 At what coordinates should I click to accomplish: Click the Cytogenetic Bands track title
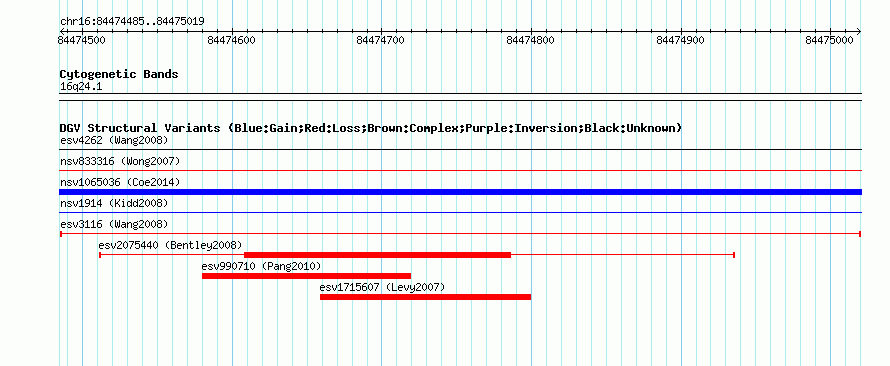119,74
